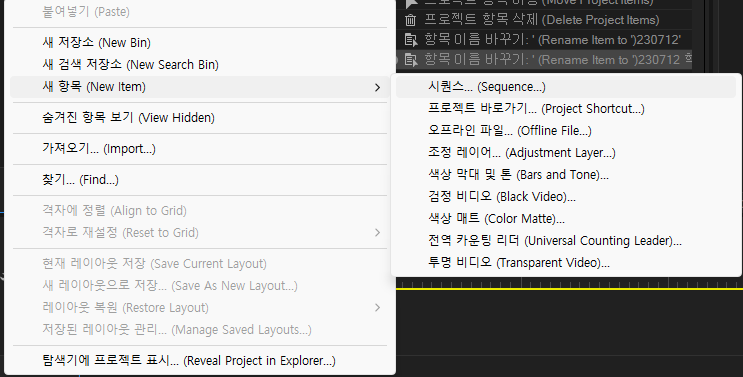This screenshot has height=377, width=743.
Task: Expand the Restore Layout submenu arrow
Action: coord(377,307)
